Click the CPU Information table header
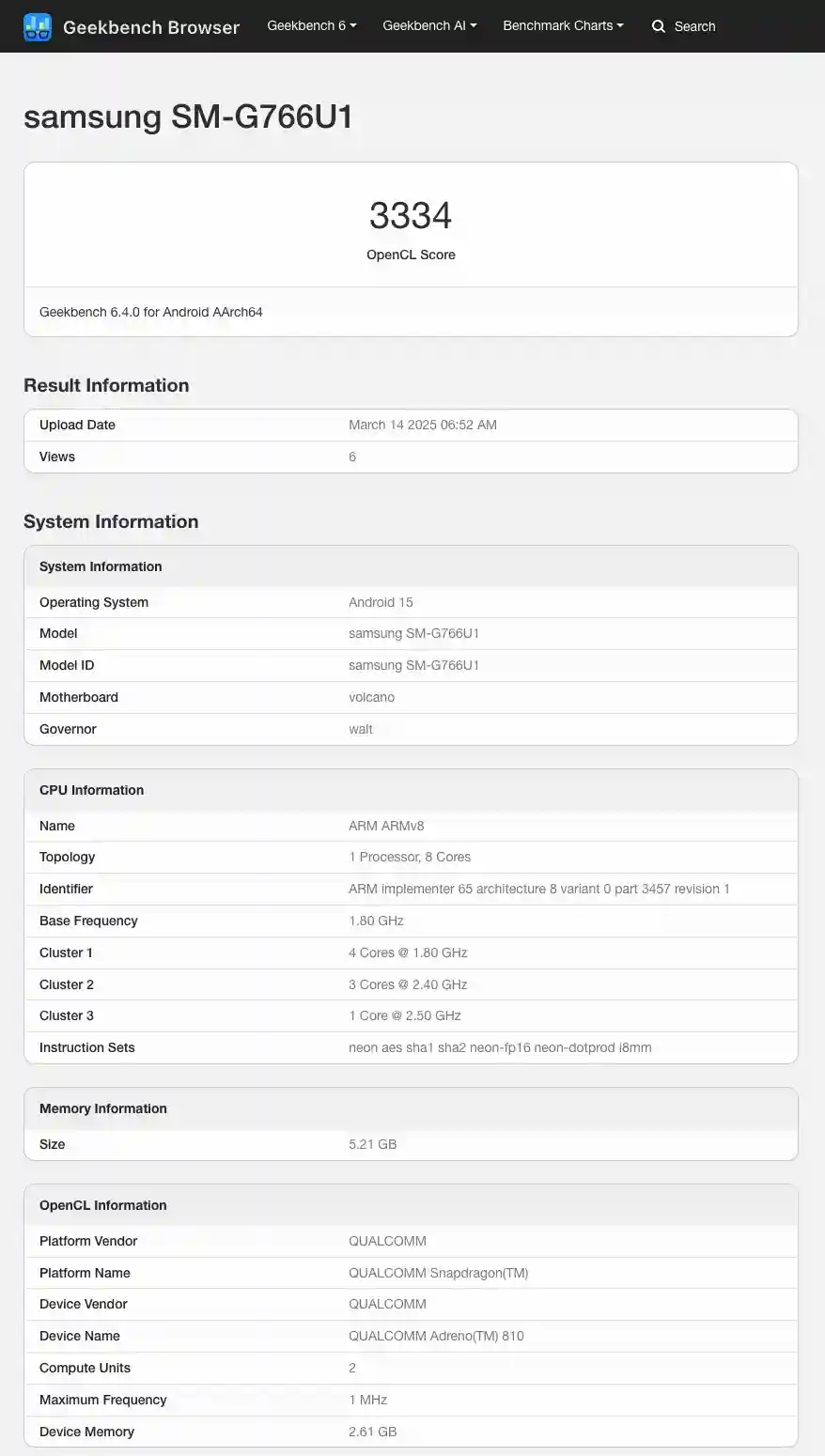The height and width of the screenshot is (1456, 825). pos(91,790)
